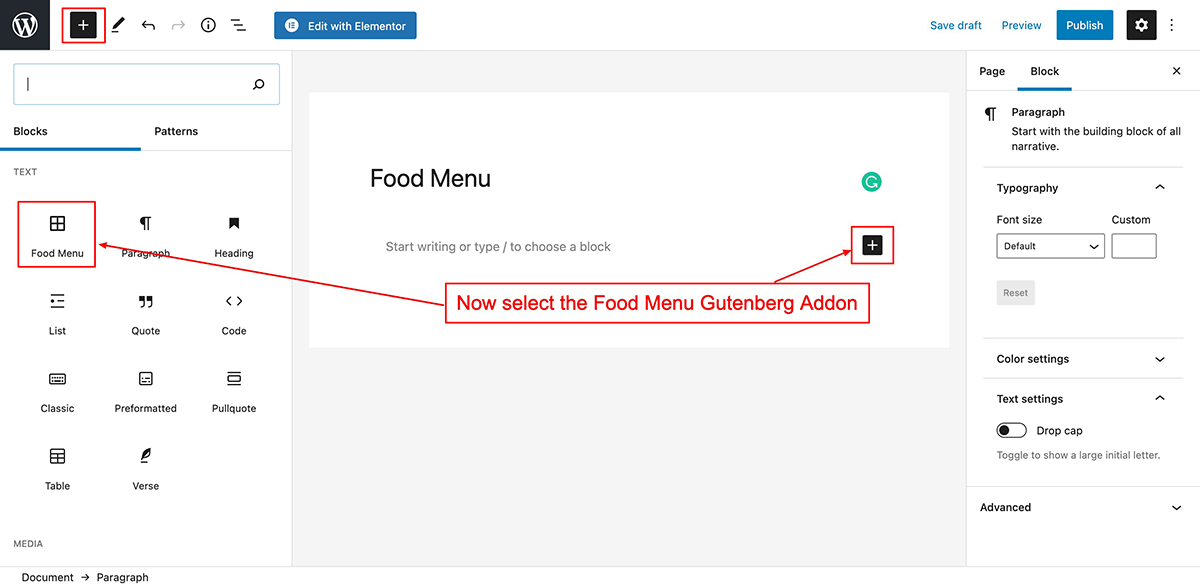This screenshot has width=1200, height=587.
Task: Switch to the Patterns tab
Action: 176,131
